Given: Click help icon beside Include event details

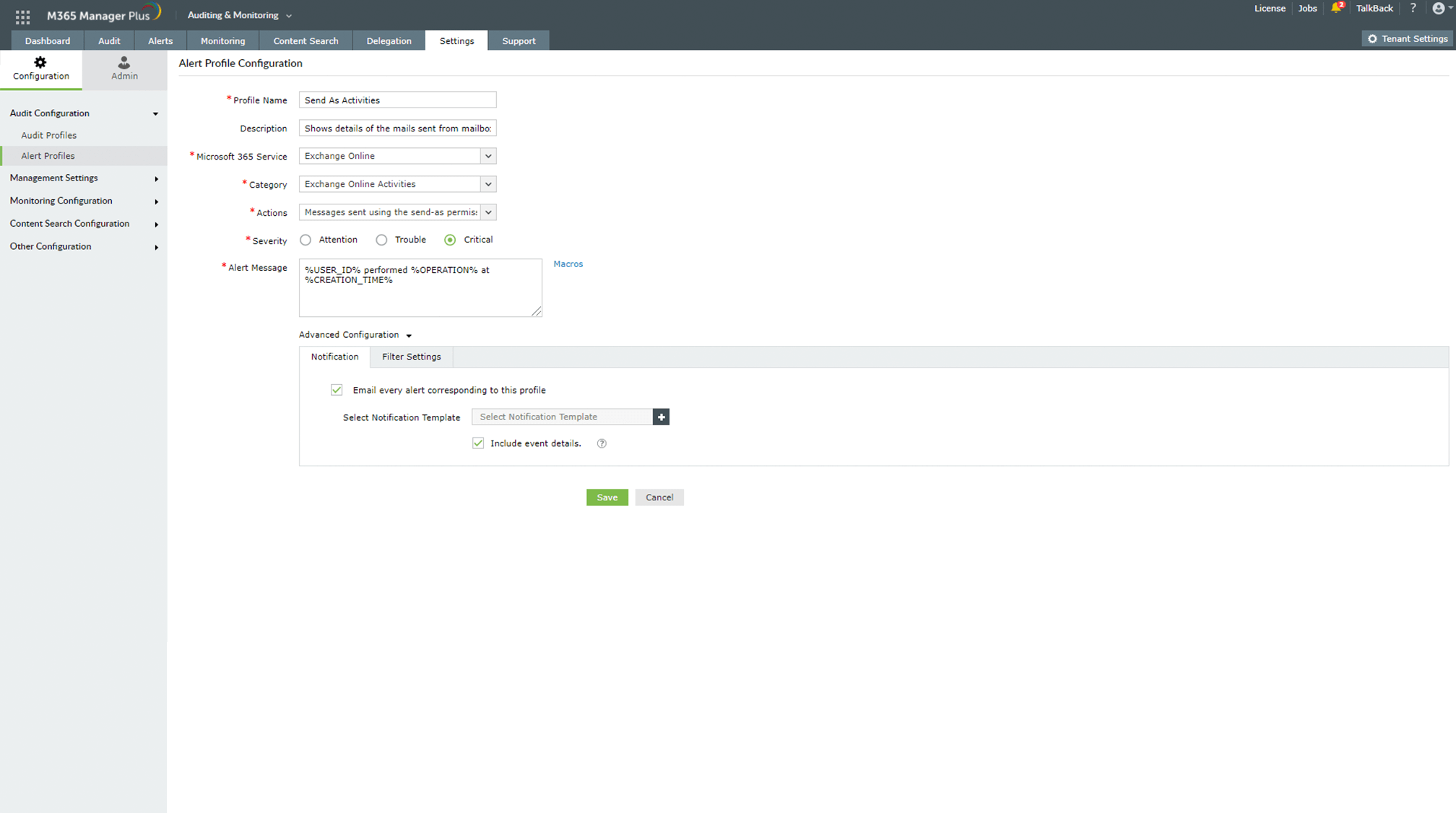Looking at the screenshot, I should [602, 443].
